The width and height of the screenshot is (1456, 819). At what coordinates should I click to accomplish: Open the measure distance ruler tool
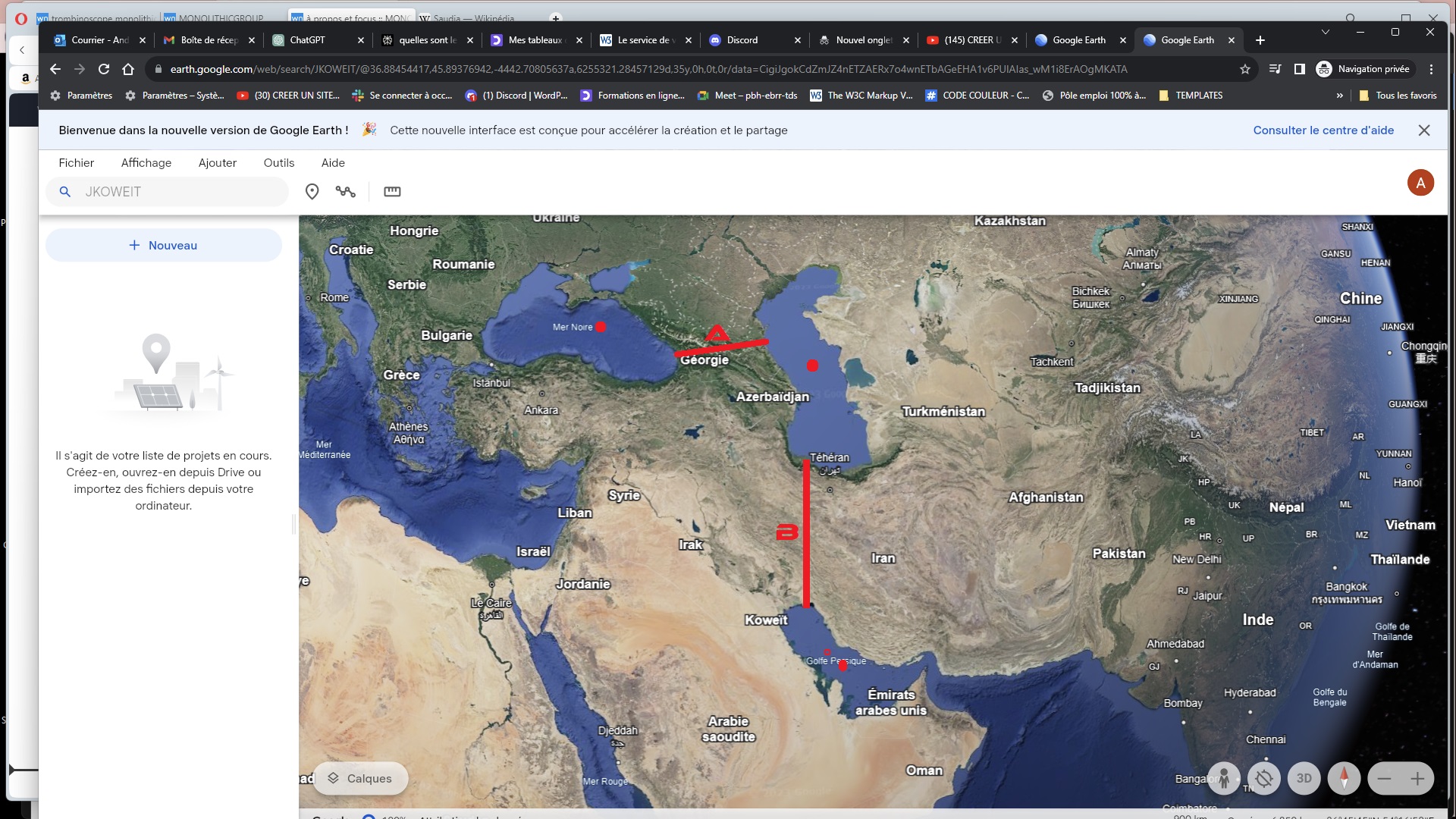coord(392,192)
